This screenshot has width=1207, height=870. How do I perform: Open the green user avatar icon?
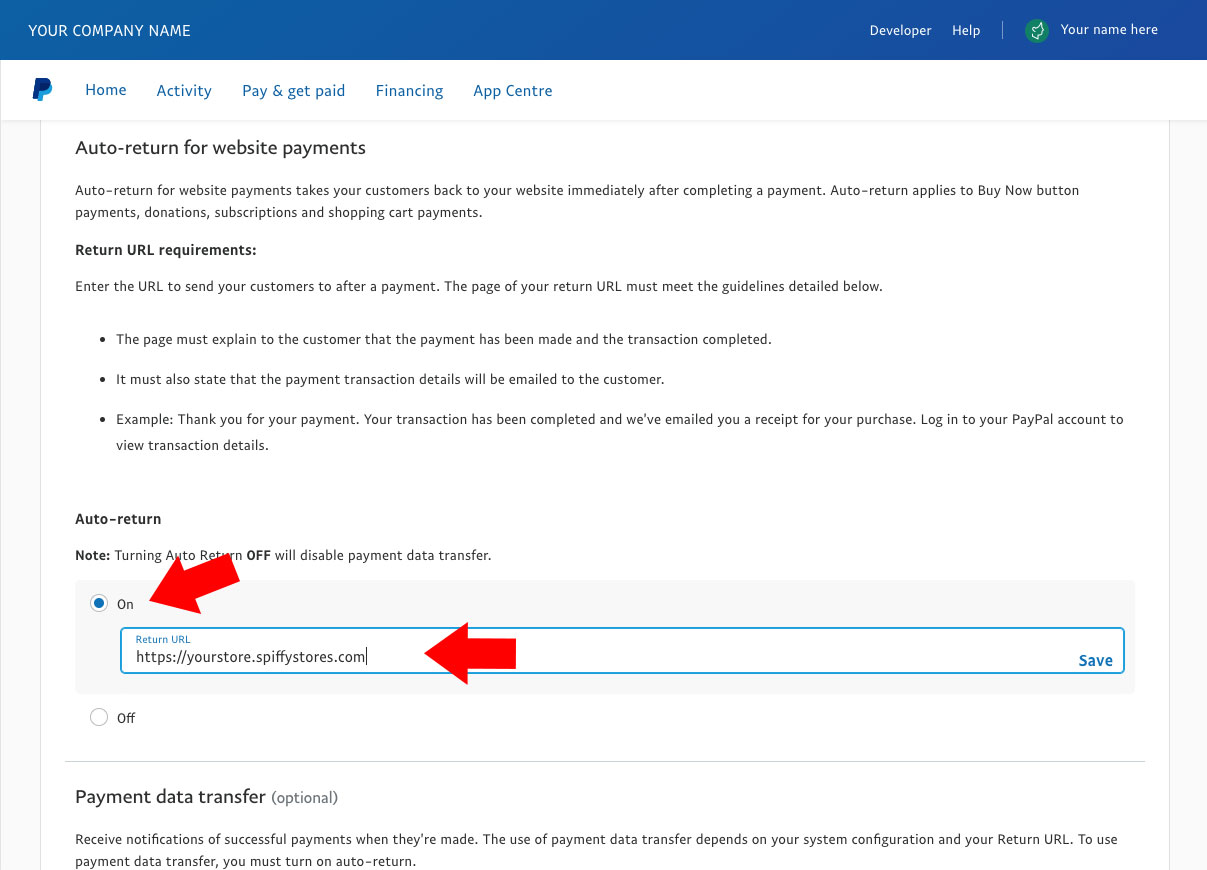click(x=1037, y=30)
